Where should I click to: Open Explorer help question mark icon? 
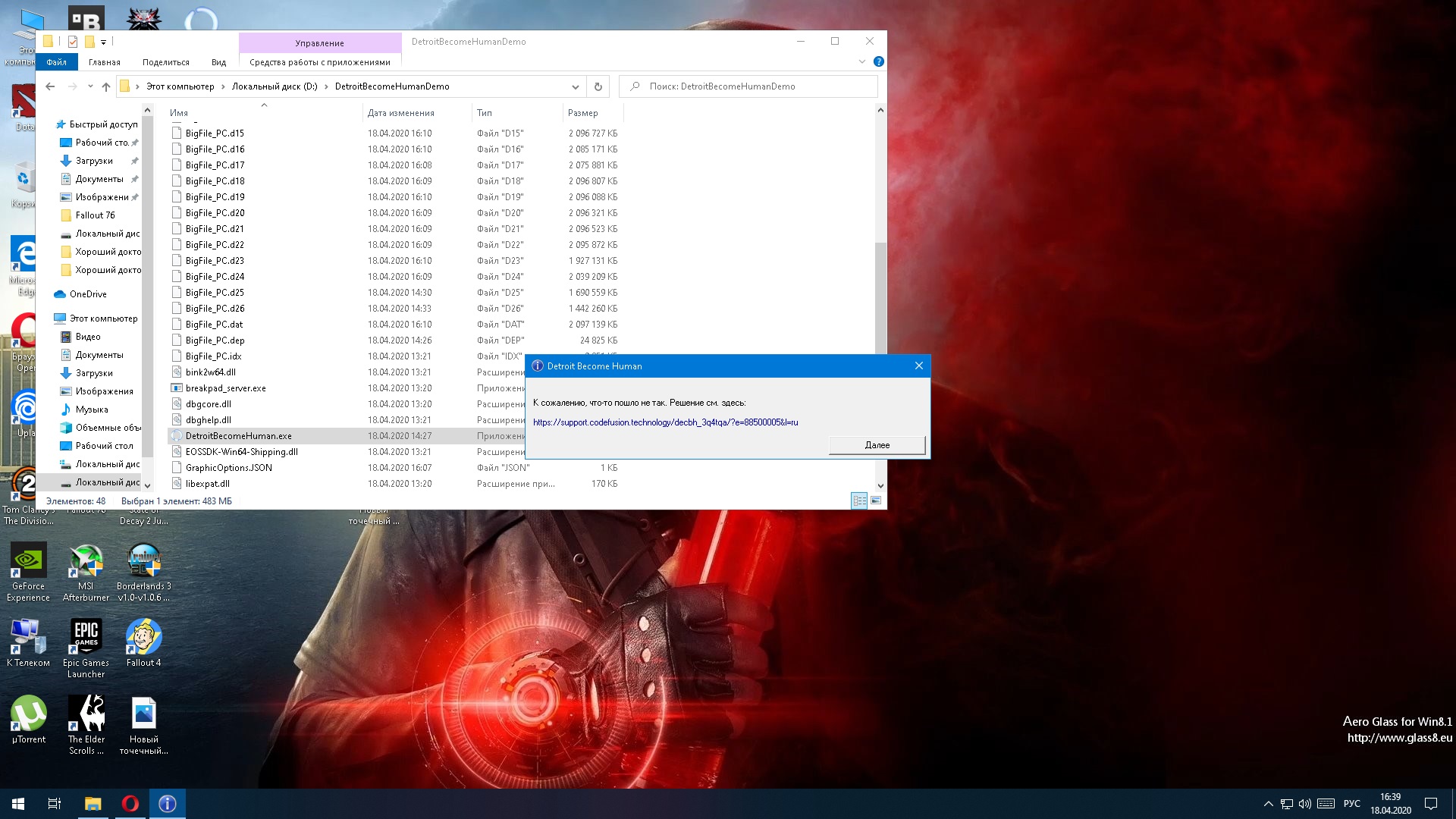point(878,61)
